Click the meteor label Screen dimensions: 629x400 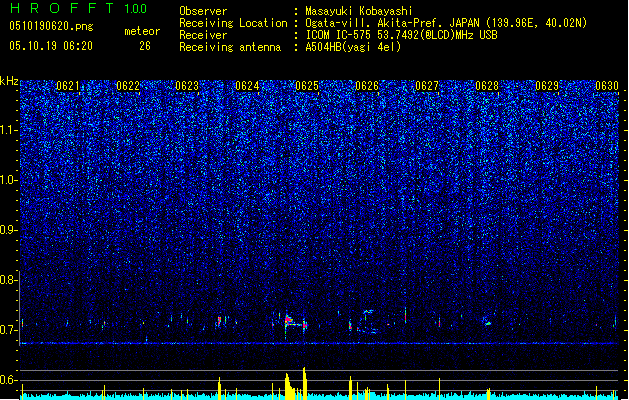click(142, 31)
